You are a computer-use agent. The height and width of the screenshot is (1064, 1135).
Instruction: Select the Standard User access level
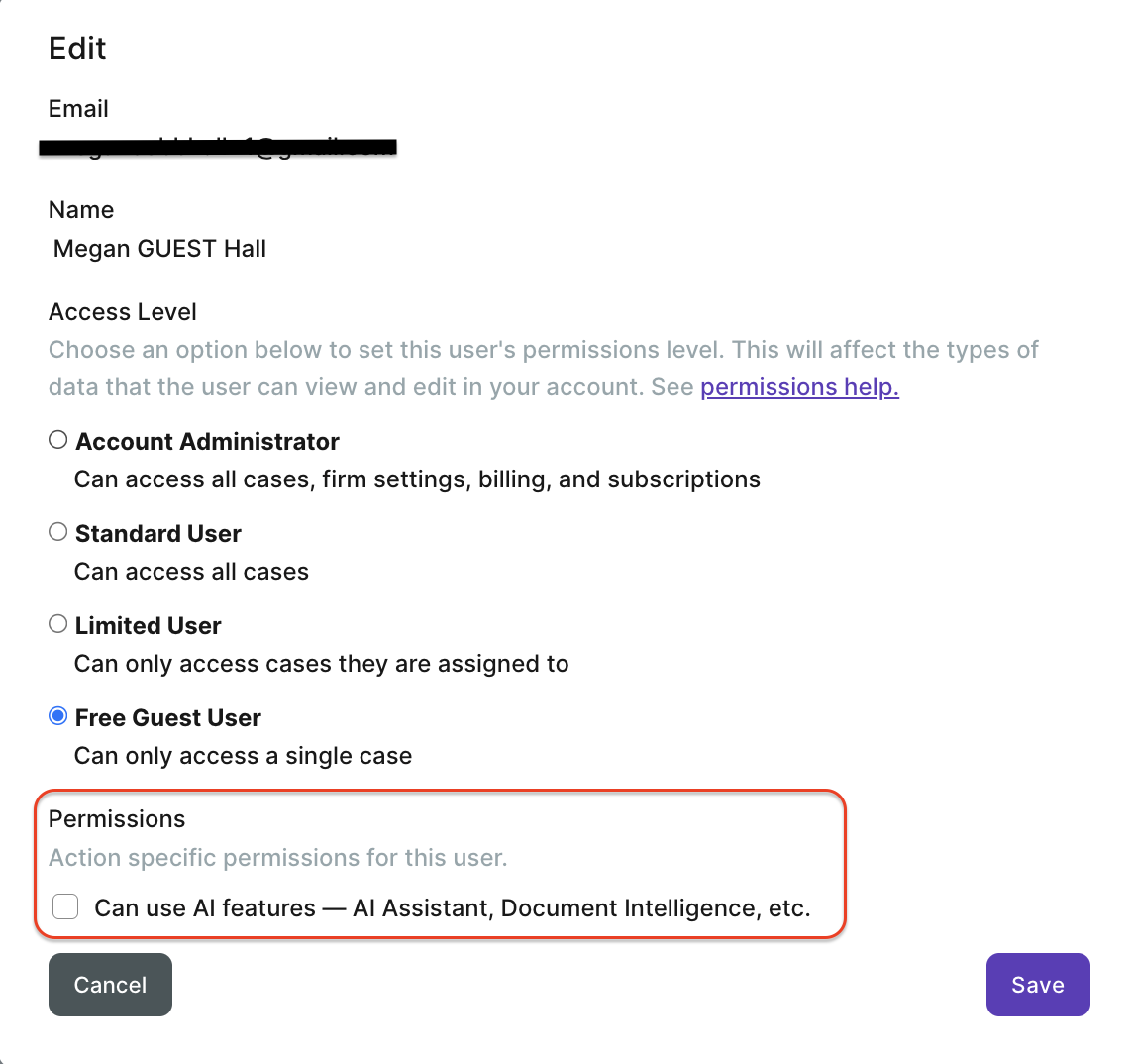point(57,531)
